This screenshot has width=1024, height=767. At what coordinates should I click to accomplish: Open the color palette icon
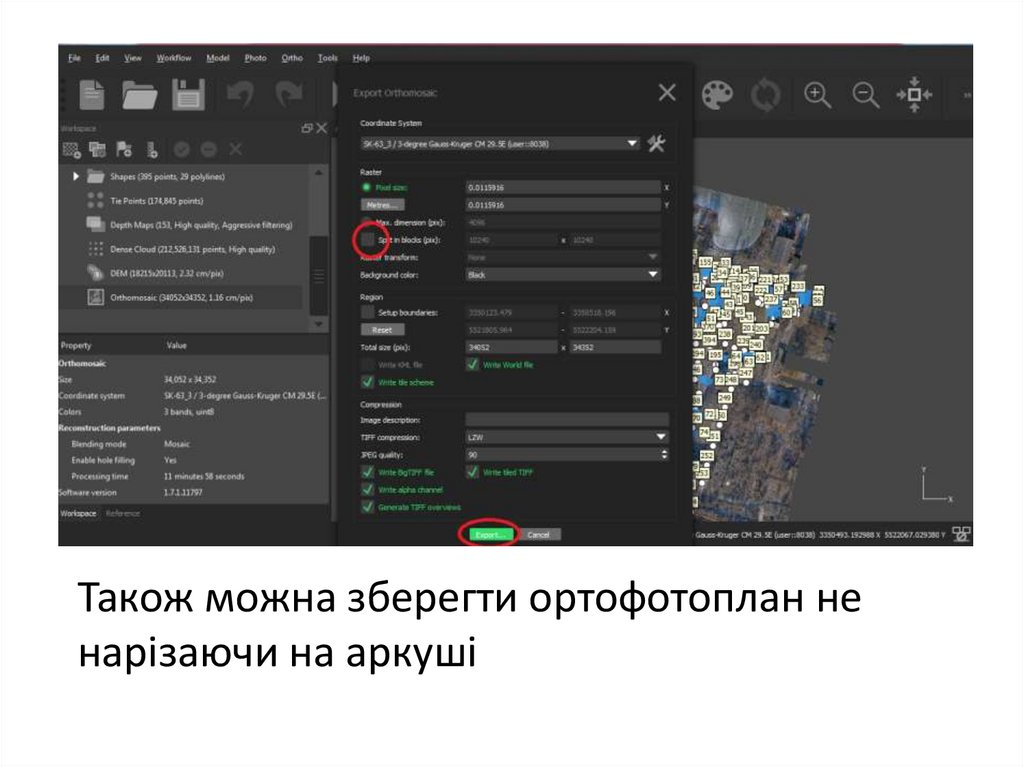(717, 95)
